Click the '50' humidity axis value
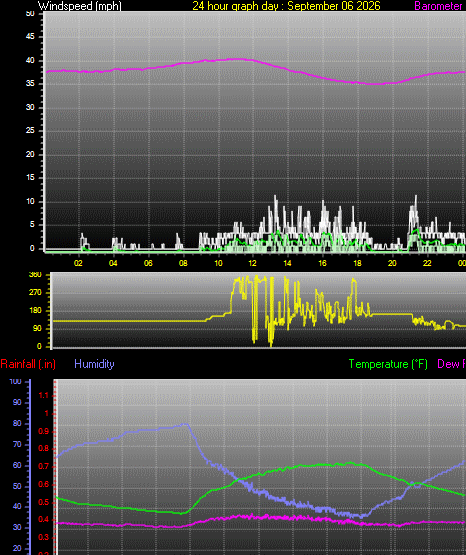 point(17,486)
